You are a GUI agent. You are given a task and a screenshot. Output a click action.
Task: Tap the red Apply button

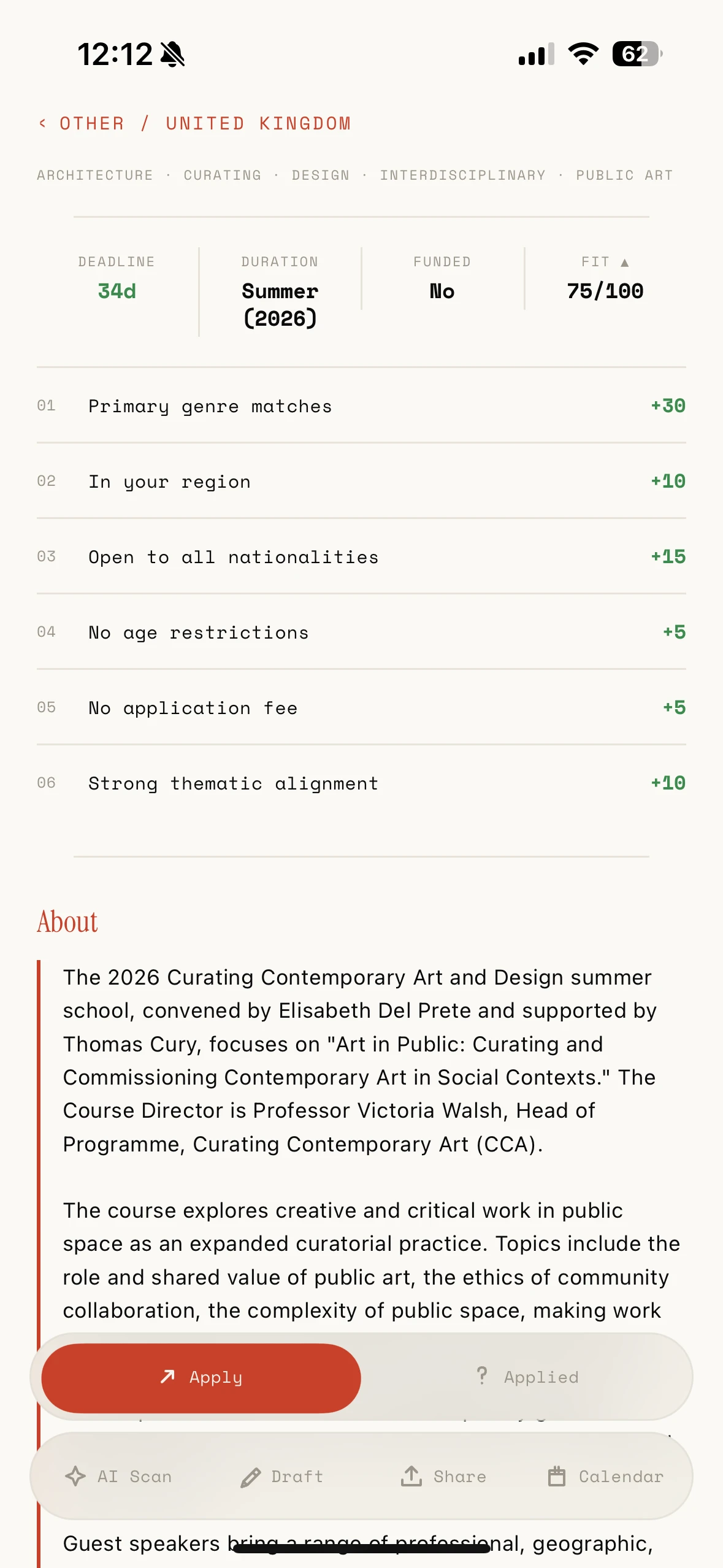[201, 1377]
